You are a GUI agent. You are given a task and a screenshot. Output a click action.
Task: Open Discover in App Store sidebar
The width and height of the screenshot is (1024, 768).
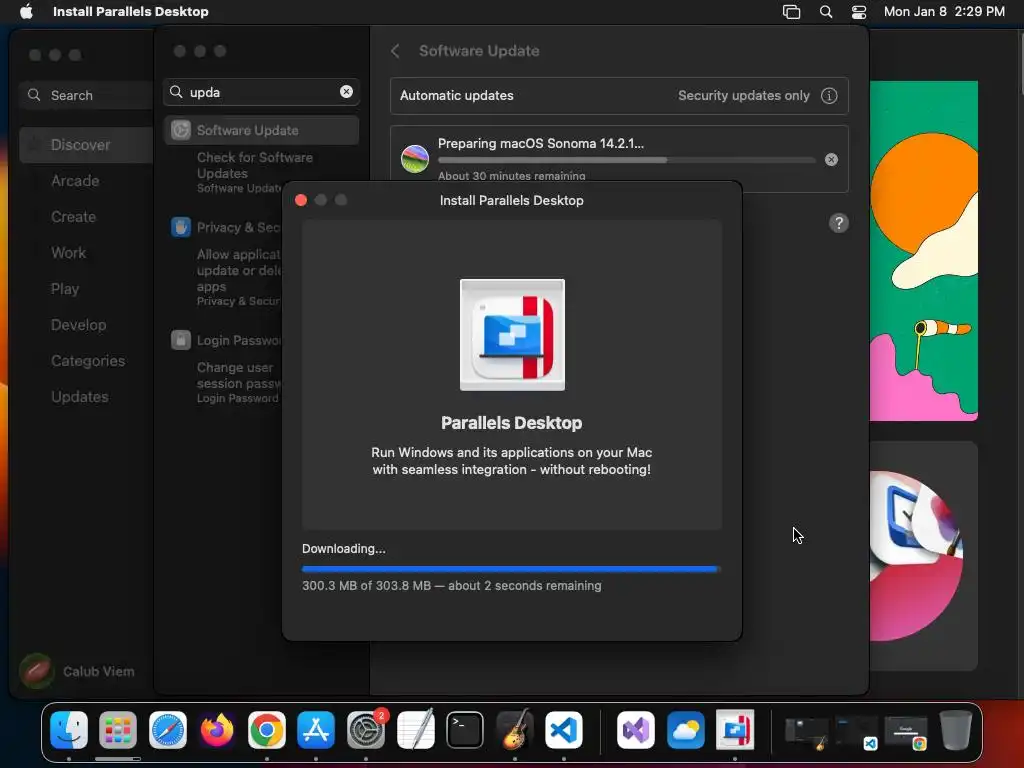coord(86,145)
